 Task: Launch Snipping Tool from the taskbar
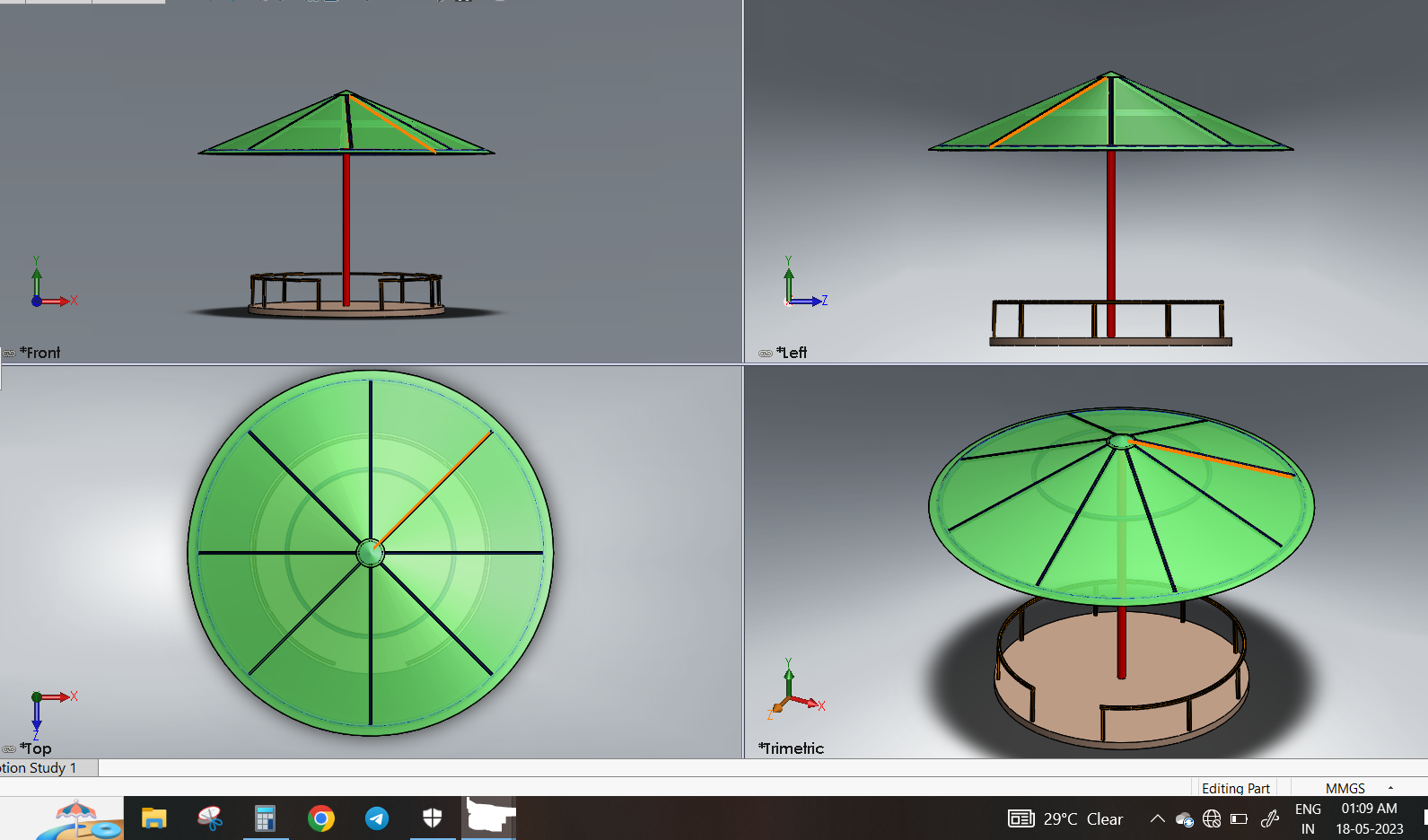[x=210, y=818]
